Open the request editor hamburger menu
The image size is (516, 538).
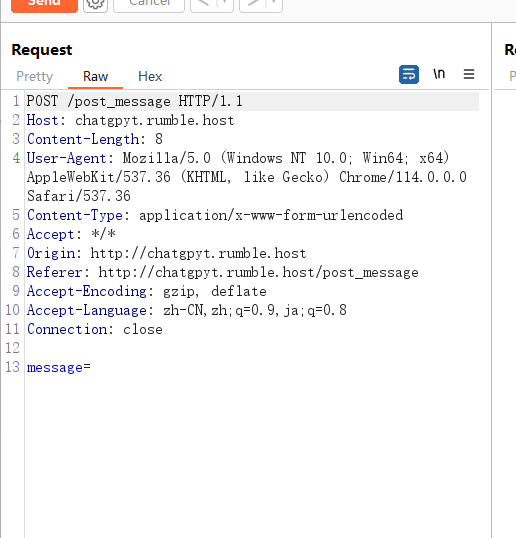click(469, 74)
